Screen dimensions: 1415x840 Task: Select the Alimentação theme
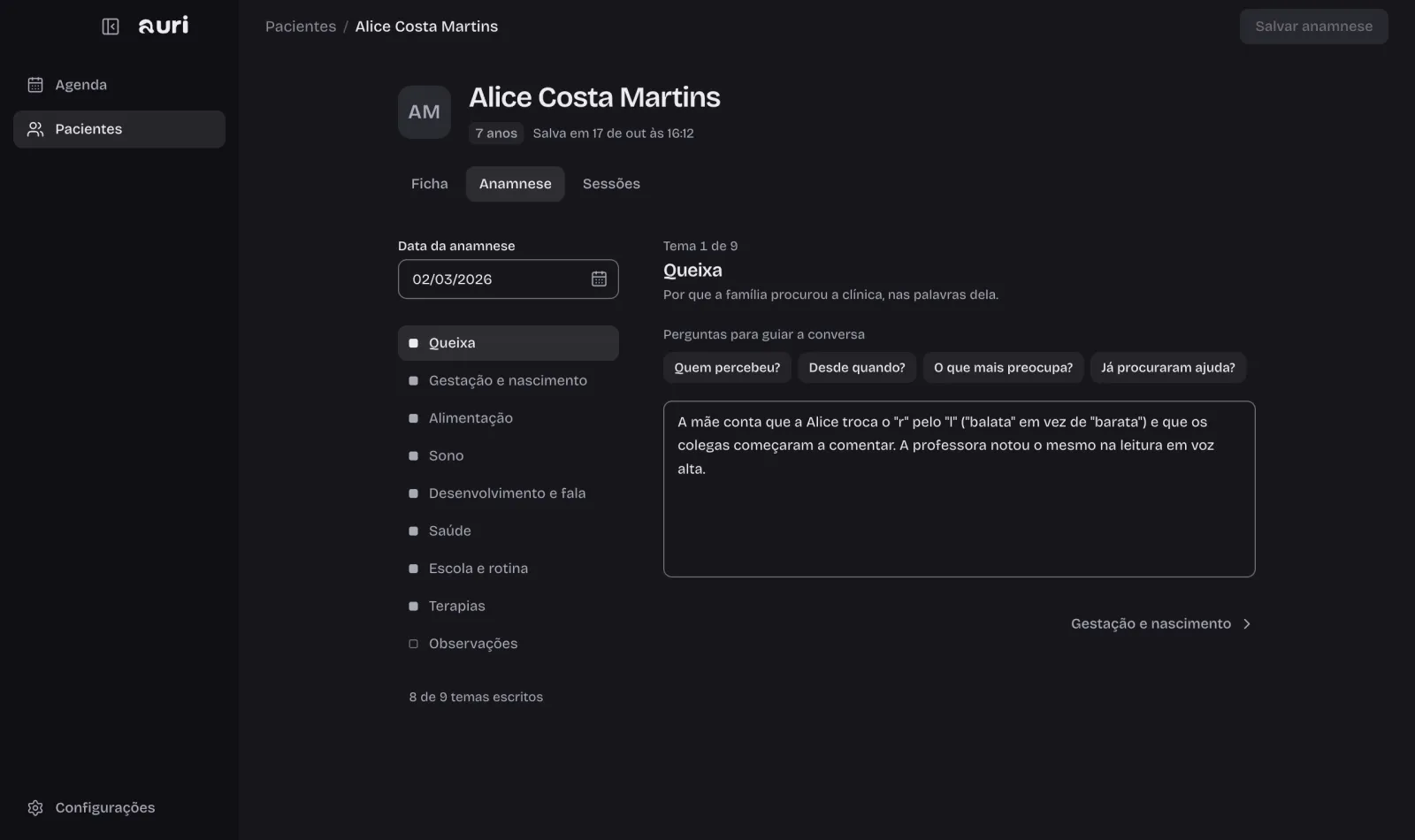(509, 418)
